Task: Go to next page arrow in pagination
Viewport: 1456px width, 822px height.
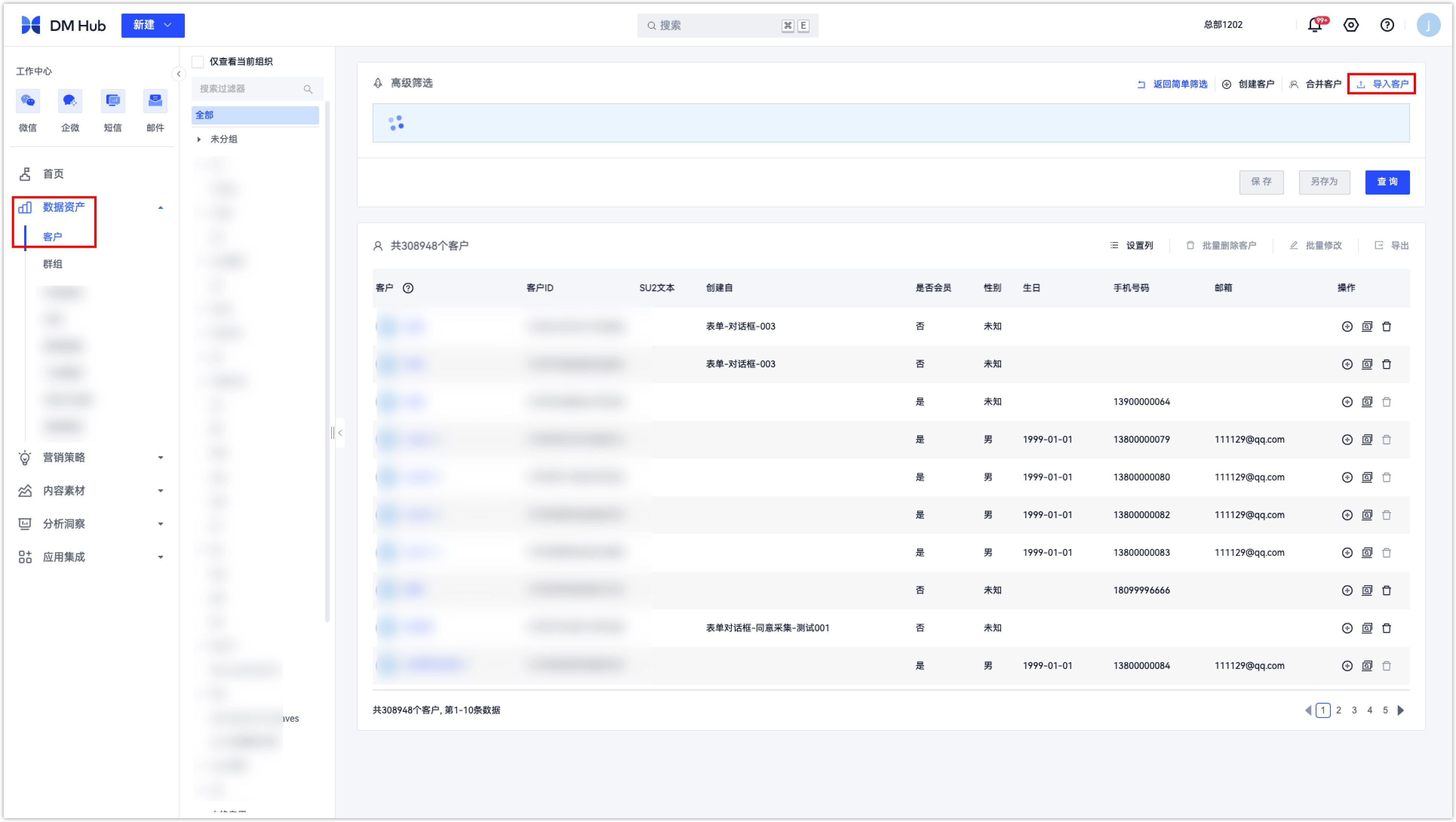Action: pos(1401,711)
